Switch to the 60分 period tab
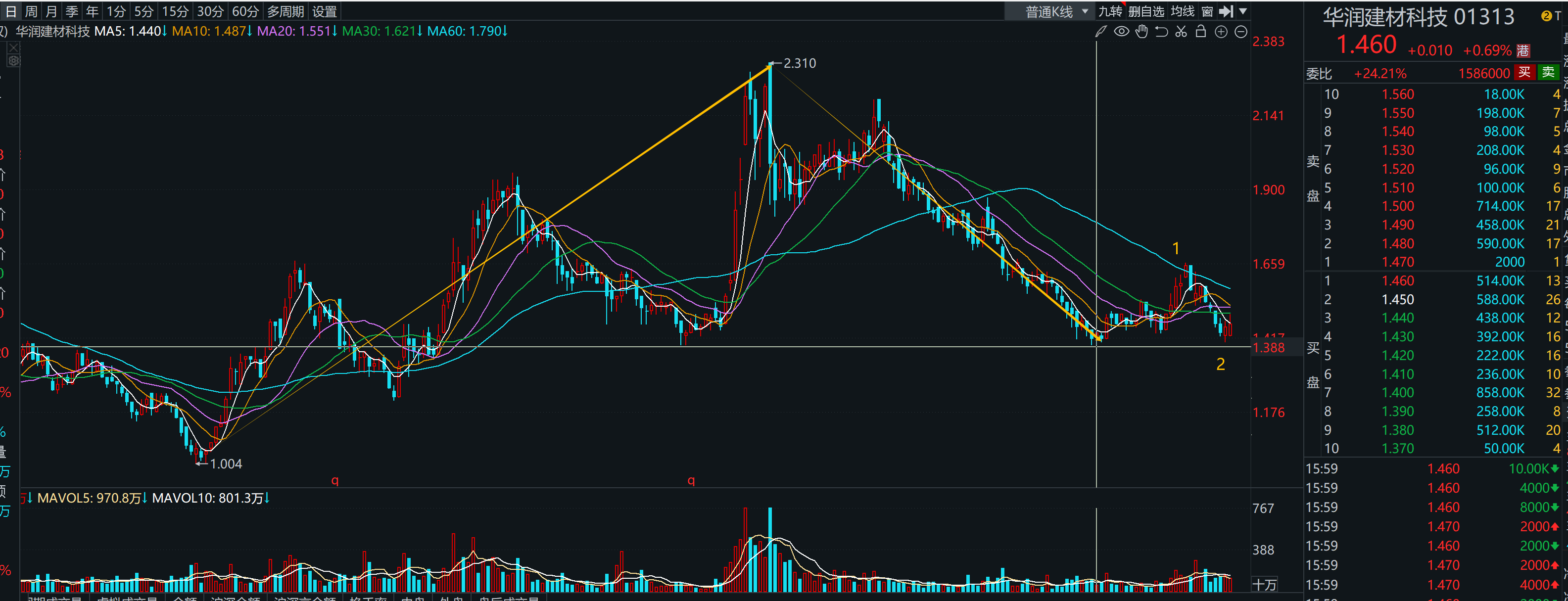Image resolution: width=1568 pixels, height=601 pixels. coord(245,11)
